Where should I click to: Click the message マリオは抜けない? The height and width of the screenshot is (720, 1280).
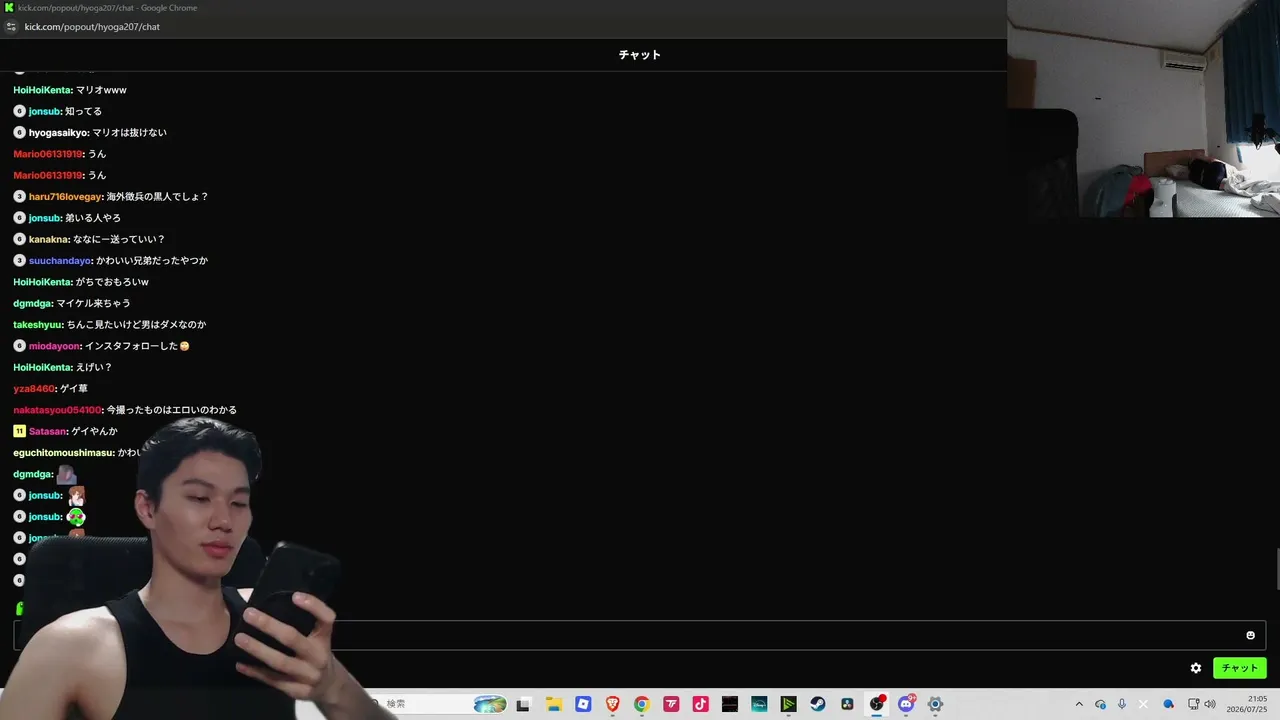pyautogui.click(x=129, y=133)
